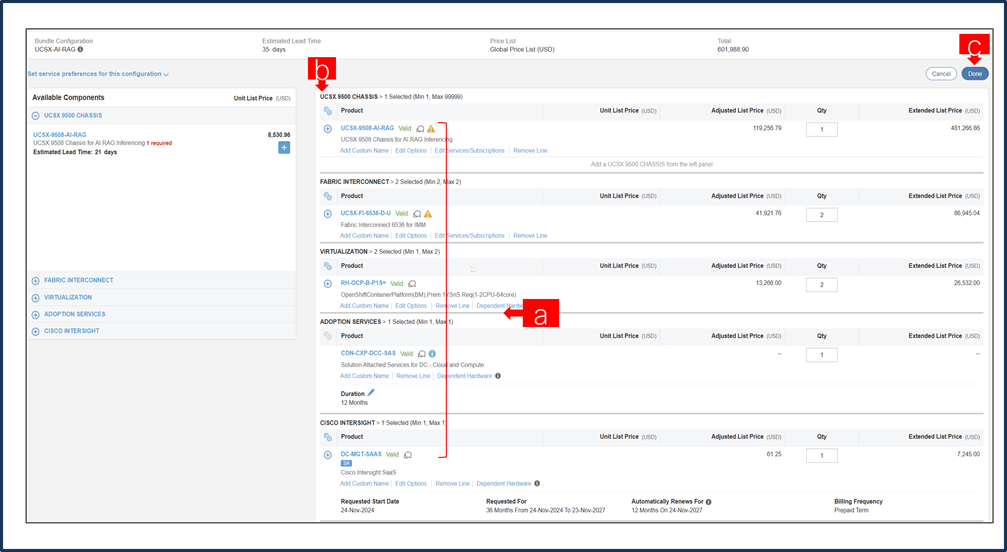
Task: Click Edit Options for RH-OCP-B-P1S=
Action: click(411, 306)
